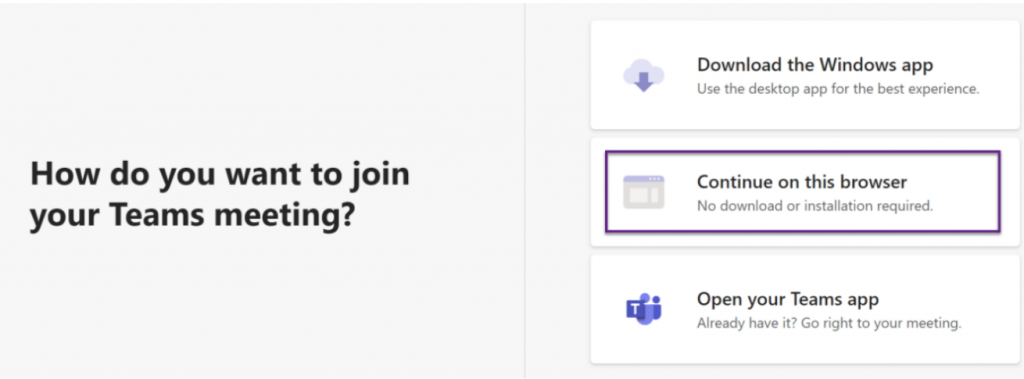This screenshot has width=1024, height=379.
Task: Click the 'Download the Windows app' title
Action: [815, 65]
